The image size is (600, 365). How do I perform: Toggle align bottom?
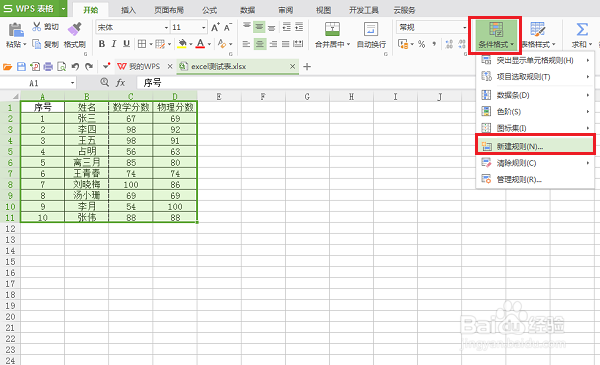tap(272, 27)
